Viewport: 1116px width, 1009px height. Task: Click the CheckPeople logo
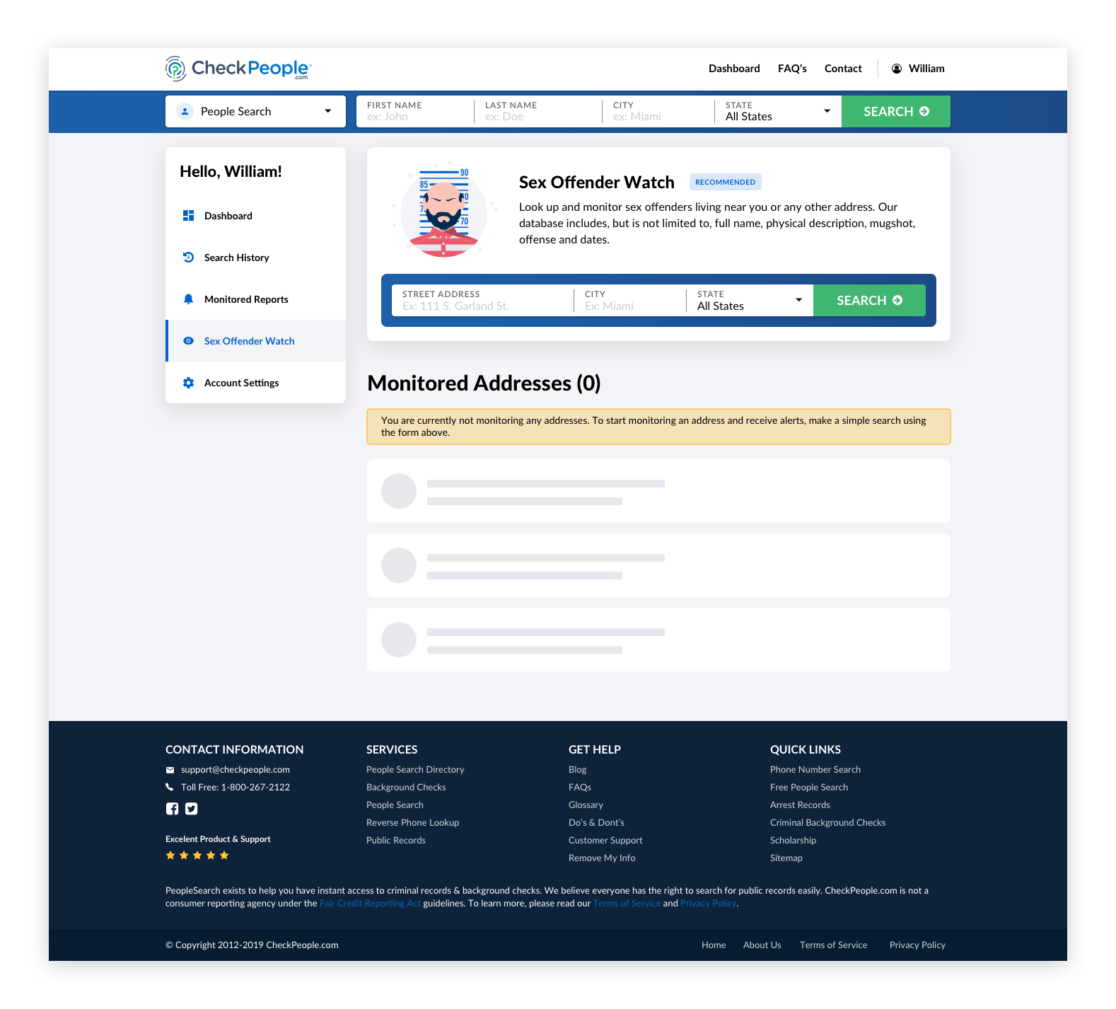[x=238, y=68]
